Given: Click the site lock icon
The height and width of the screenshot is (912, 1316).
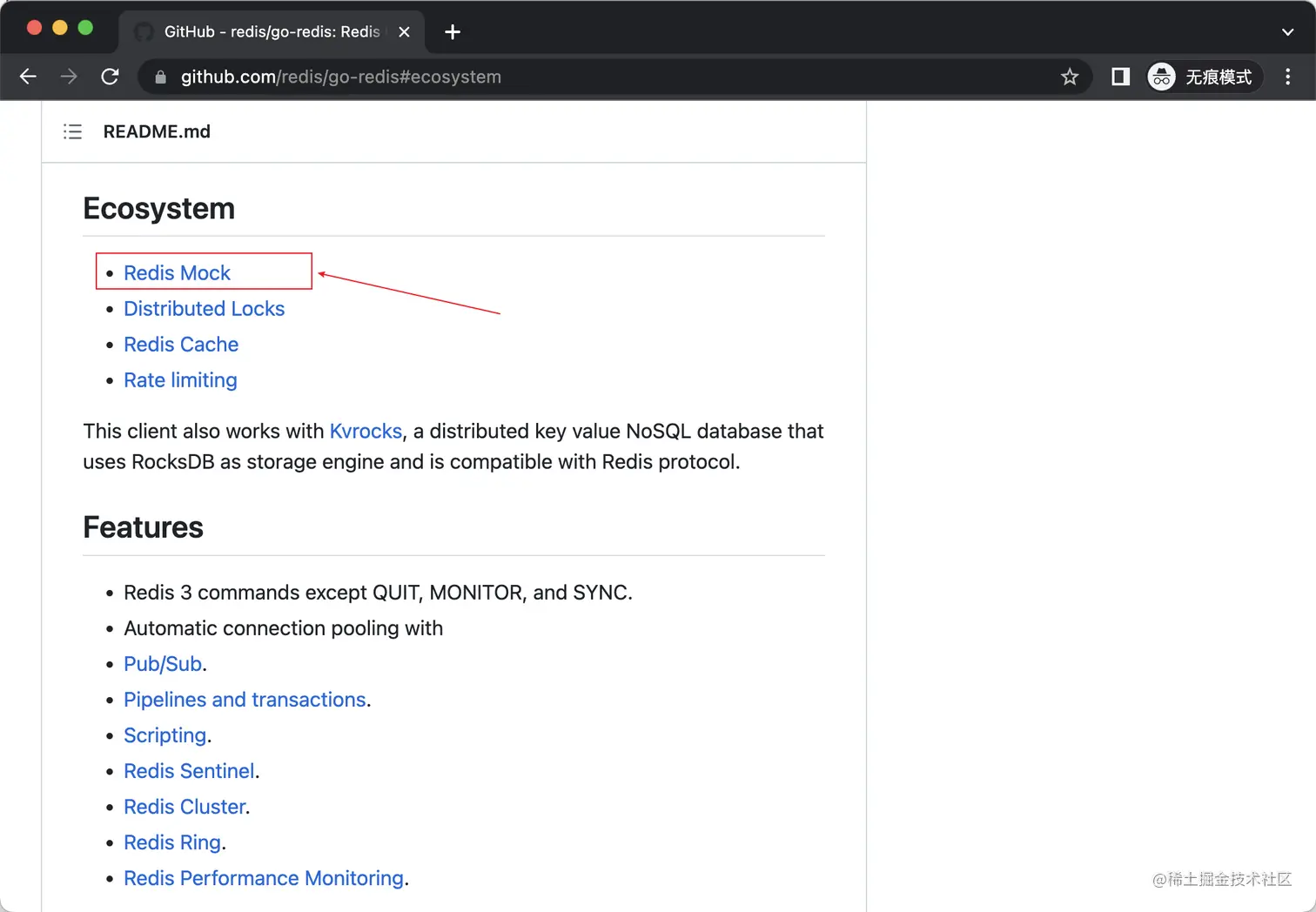Looking at the screenshot, I should [160, 77].
